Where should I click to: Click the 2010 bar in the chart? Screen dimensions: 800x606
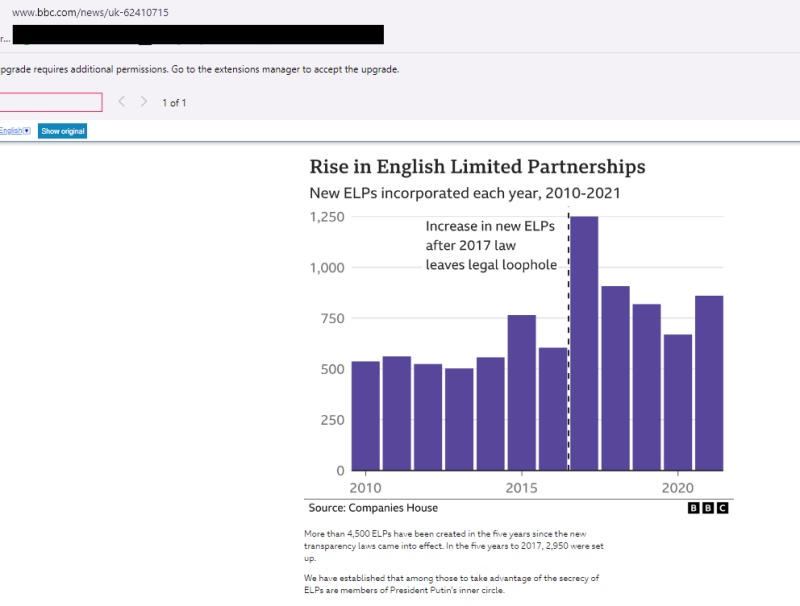365,415
